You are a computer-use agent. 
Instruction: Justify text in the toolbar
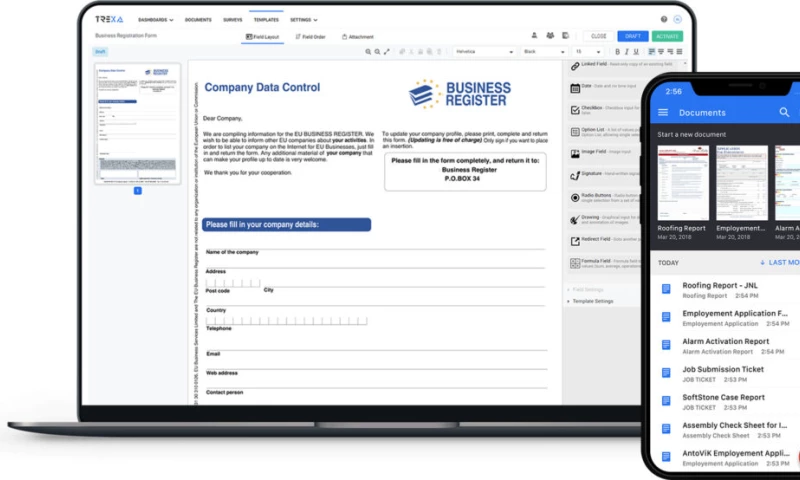679,52
